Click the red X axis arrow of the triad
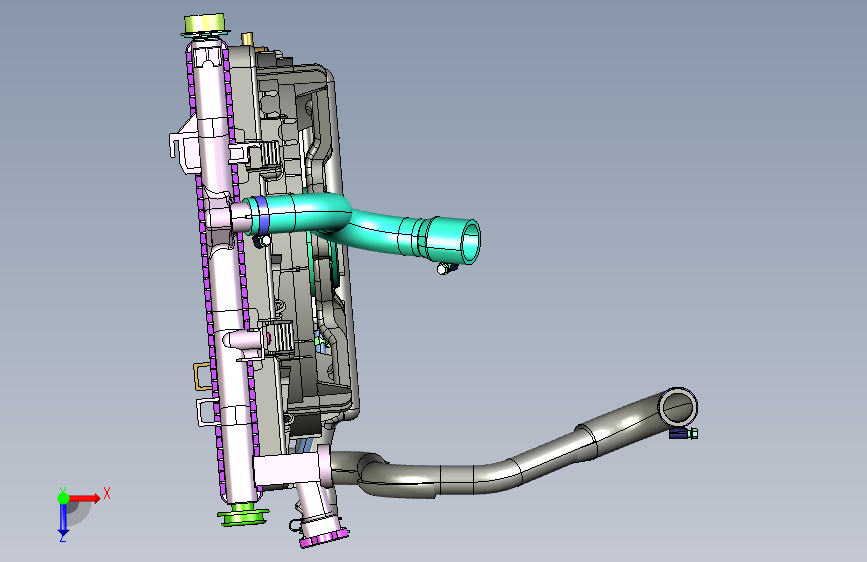The image size is (867, 562). click(x=84, y=498)
